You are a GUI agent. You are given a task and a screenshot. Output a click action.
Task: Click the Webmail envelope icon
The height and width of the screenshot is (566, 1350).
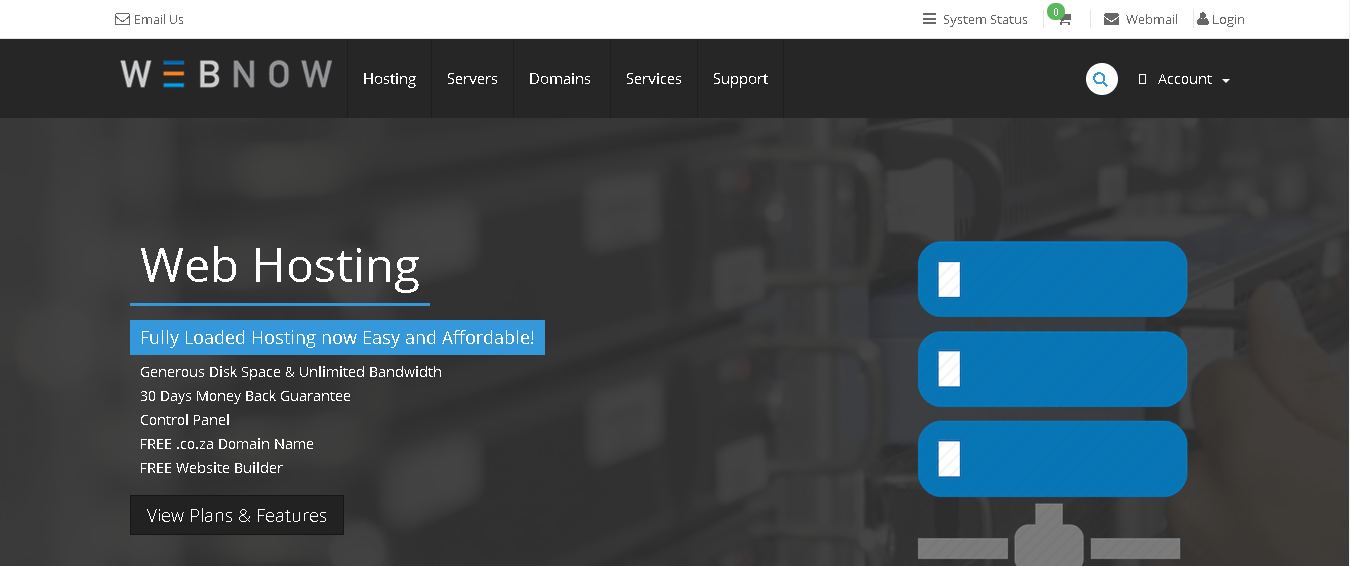coord(1111,19)
